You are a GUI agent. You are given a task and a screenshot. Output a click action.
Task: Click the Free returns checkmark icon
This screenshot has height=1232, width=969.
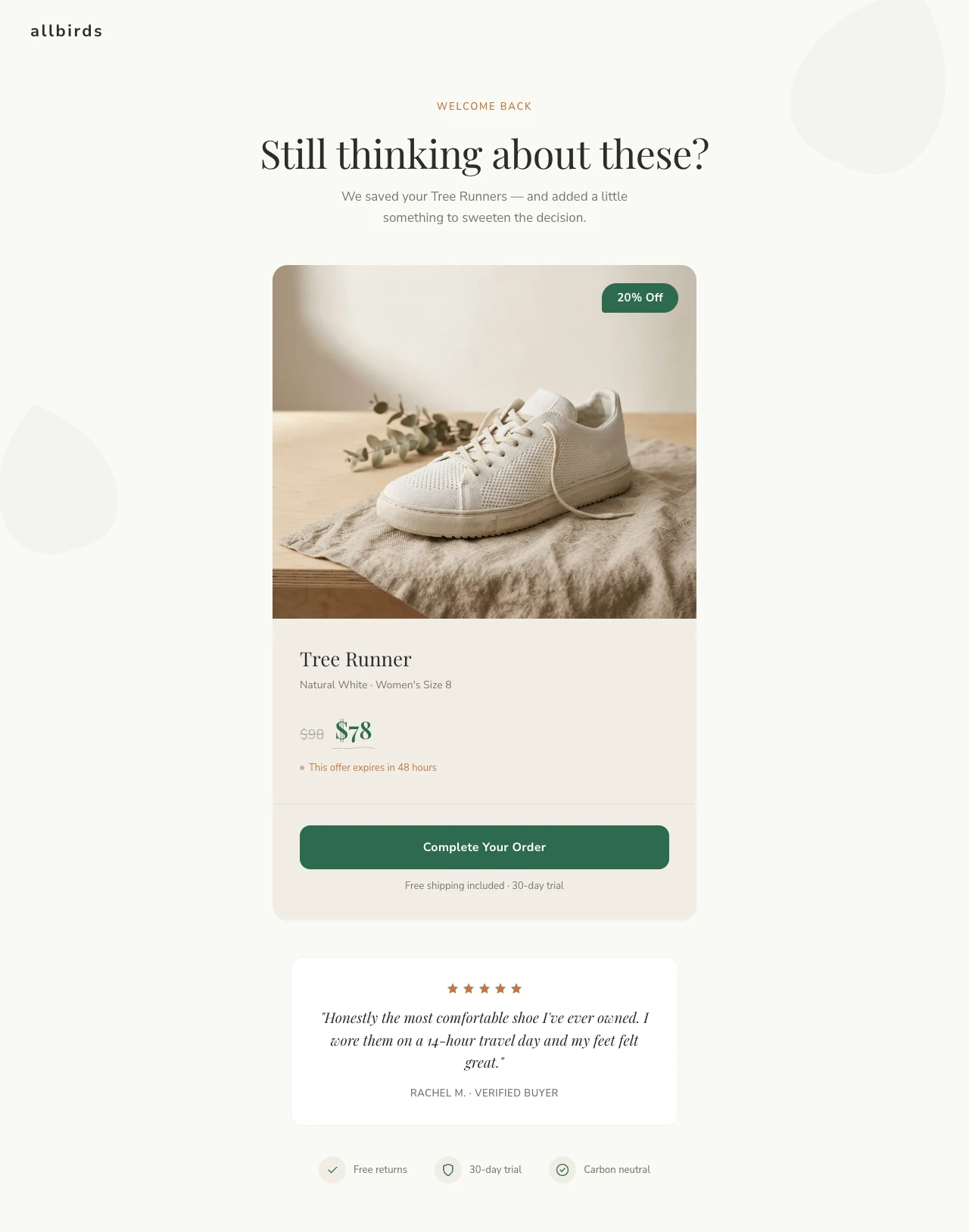point(332,1170)
